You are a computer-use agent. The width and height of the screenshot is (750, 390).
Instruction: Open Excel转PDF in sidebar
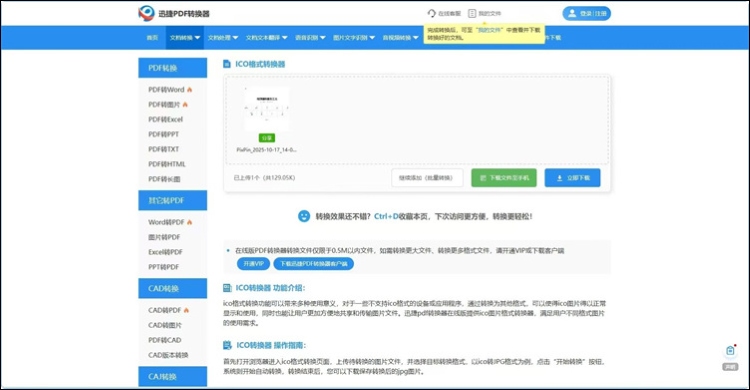coord(165,252)
